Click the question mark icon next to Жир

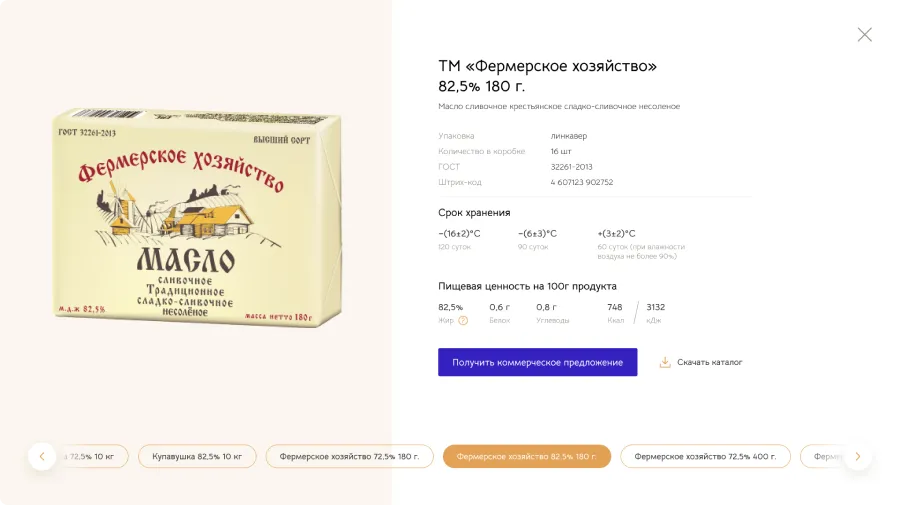[463, 321]
